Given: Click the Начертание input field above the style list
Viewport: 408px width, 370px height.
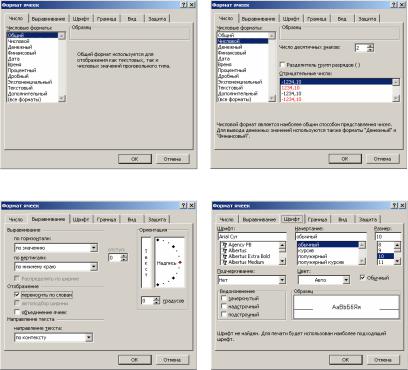Looking at the screenshot, I should pos(330,236).
